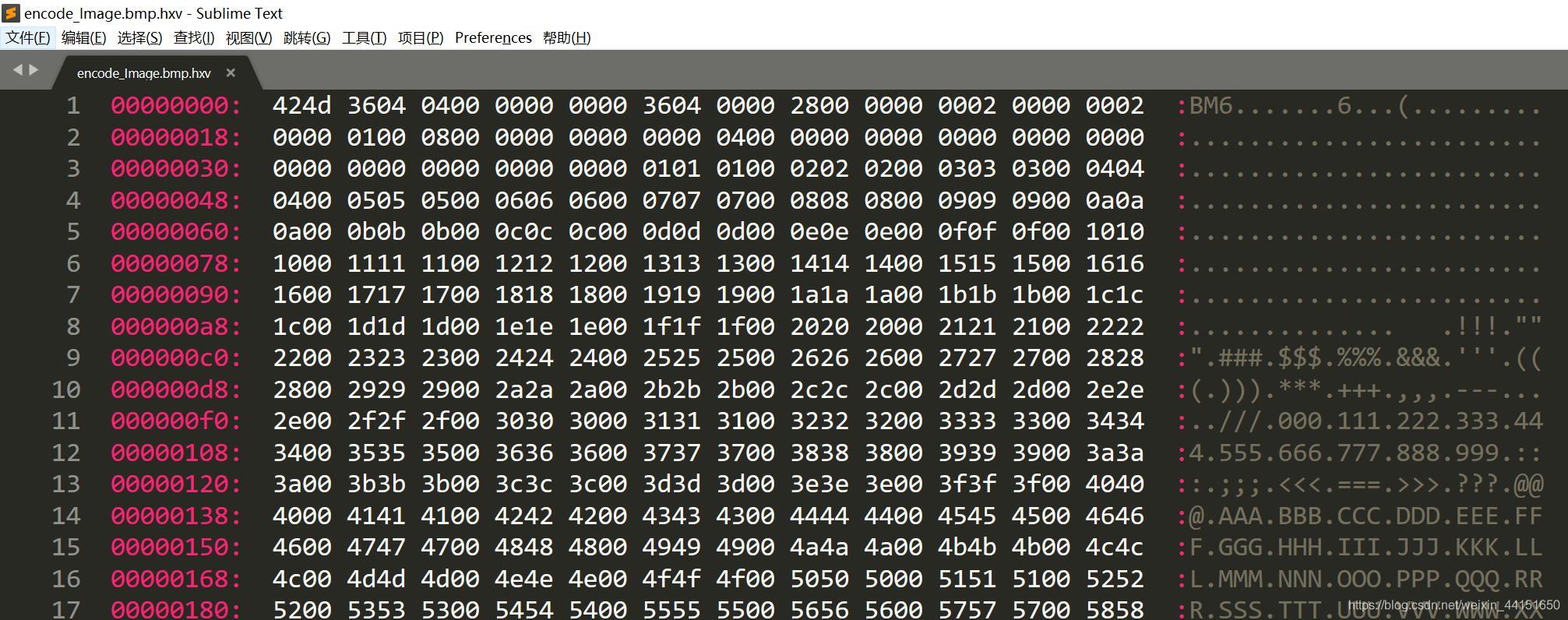Open the 编辑(E) menu
The image size is (1568, 620).
[84, 37]
